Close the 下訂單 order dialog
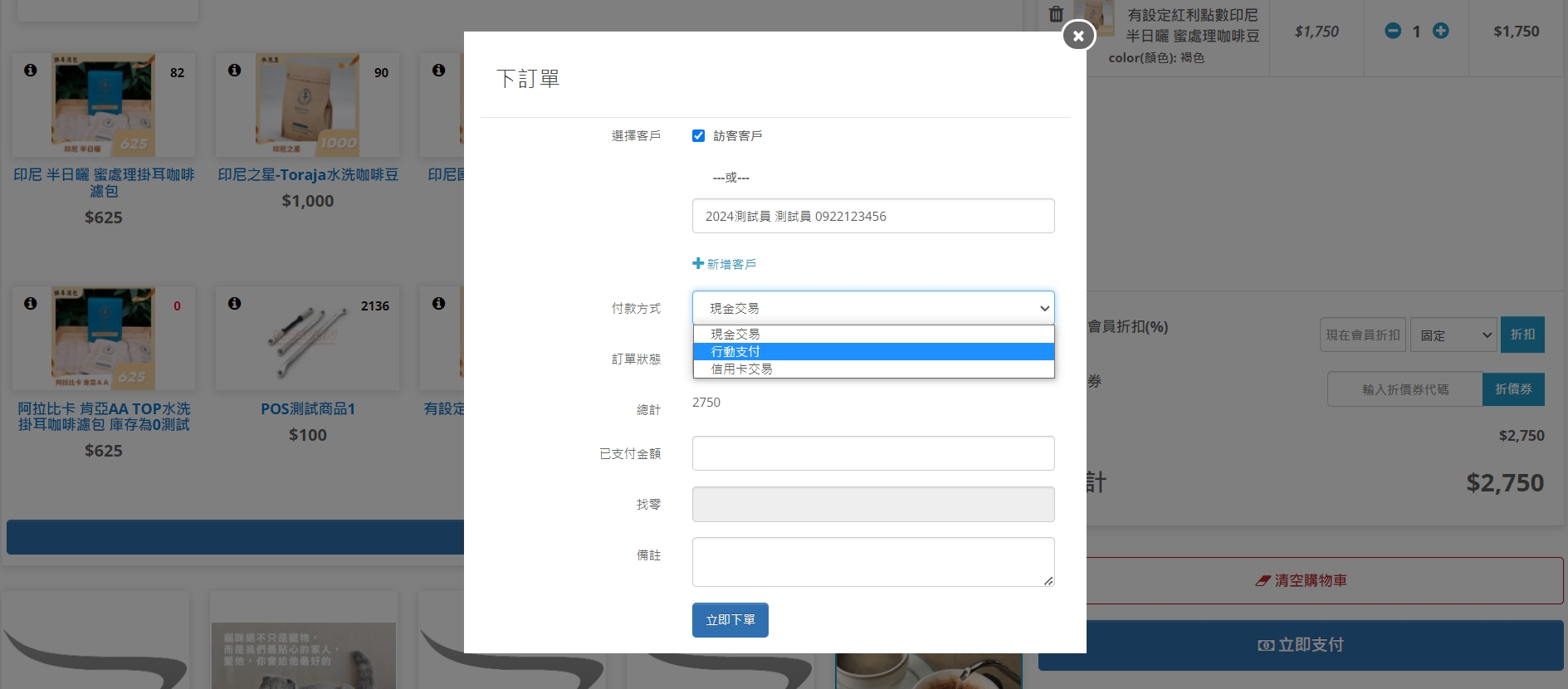The height and width of the screenshot is (689, 1568). (x=1078, y=35)
